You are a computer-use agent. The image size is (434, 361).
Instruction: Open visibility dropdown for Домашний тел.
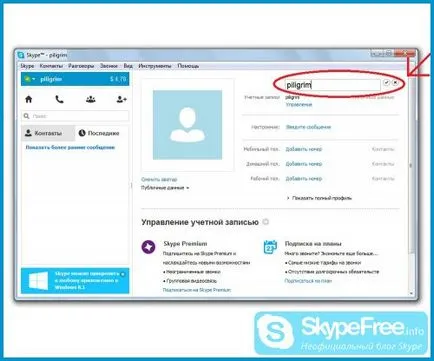click(383, 164)
